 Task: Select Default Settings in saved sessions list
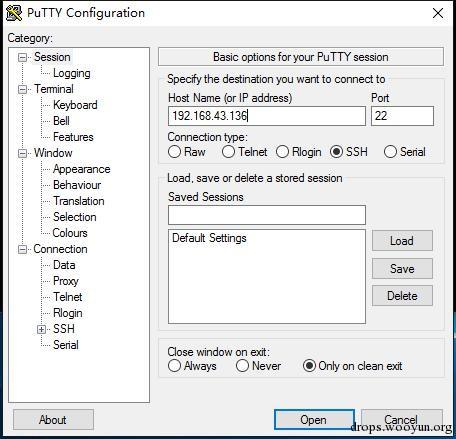(x=209, y=238)
